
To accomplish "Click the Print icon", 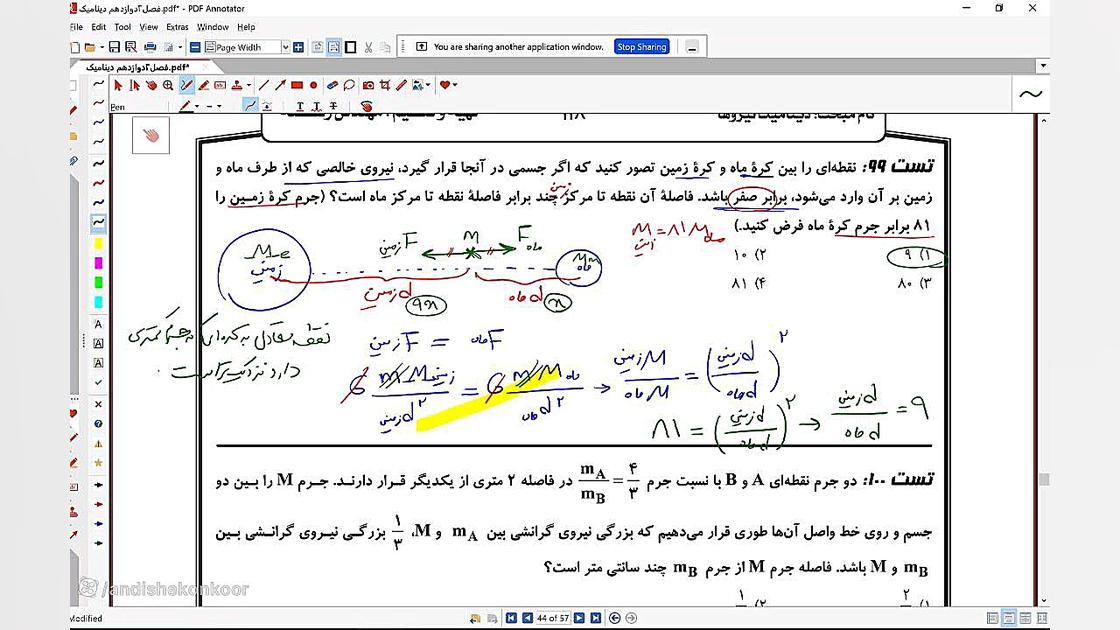I will [x=150, y=47].
